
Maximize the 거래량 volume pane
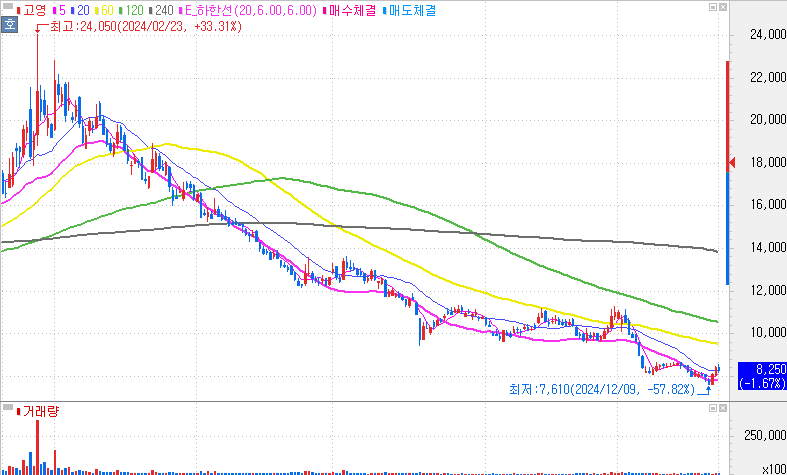(x=713, y=408)
